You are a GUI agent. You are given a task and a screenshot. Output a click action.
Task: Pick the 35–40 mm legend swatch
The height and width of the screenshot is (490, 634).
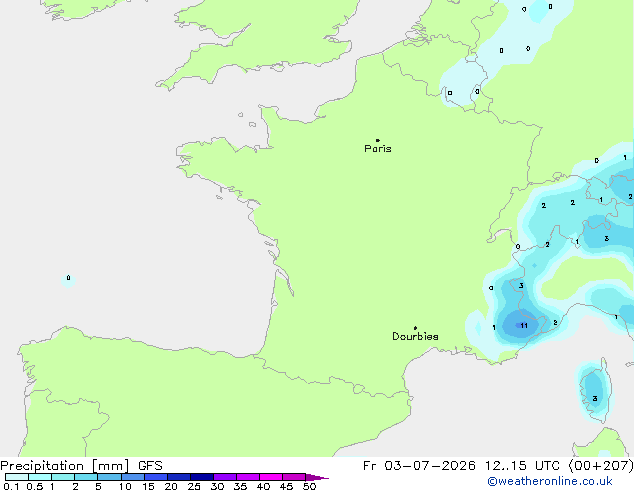(x=248, y=477)
